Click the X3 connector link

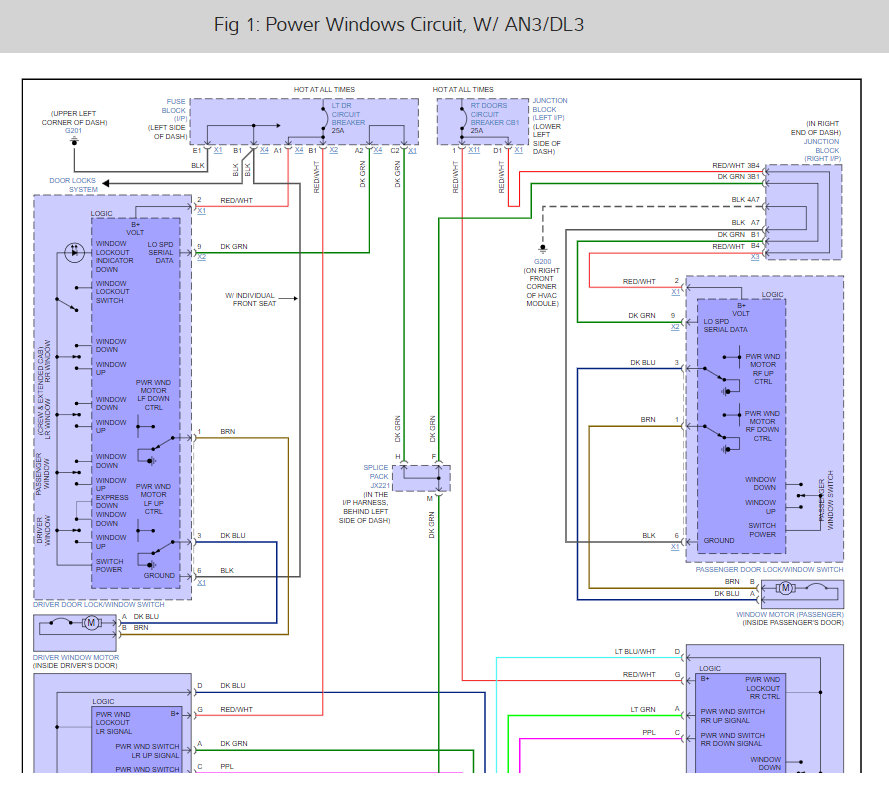755,257
